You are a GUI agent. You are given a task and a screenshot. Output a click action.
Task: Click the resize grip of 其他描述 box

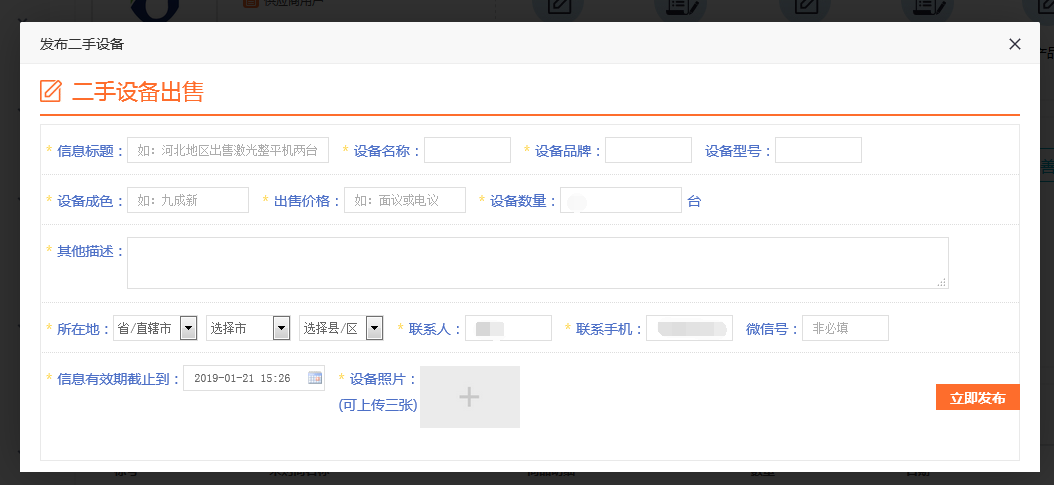(942, 282)
